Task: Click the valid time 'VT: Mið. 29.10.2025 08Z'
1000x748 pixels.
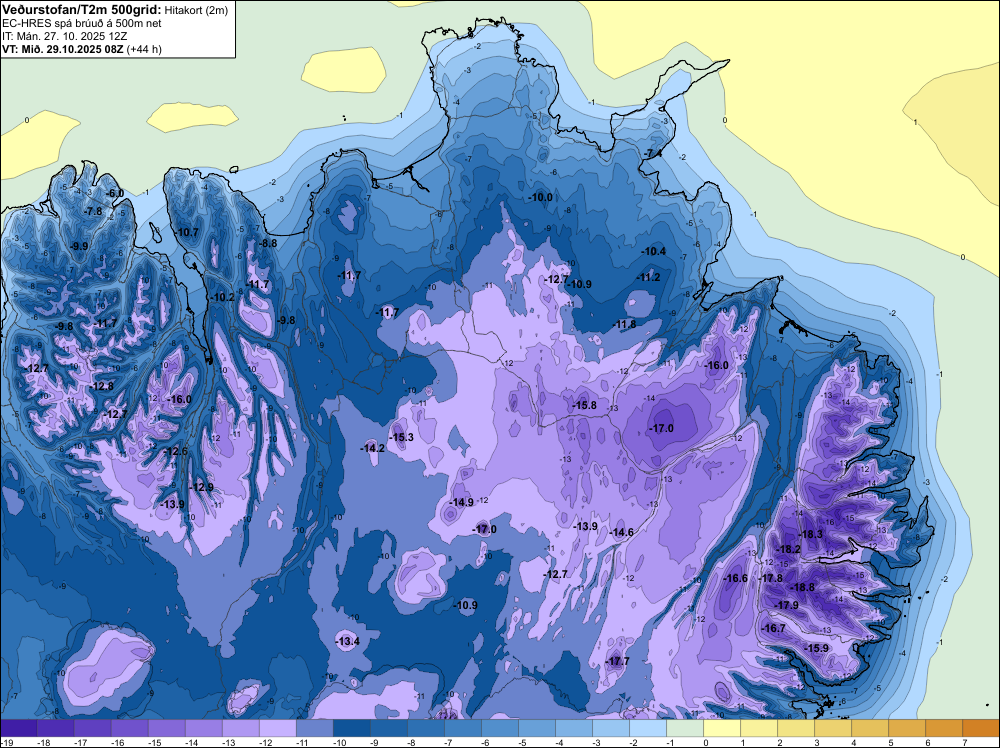Action: coord(63,49)
